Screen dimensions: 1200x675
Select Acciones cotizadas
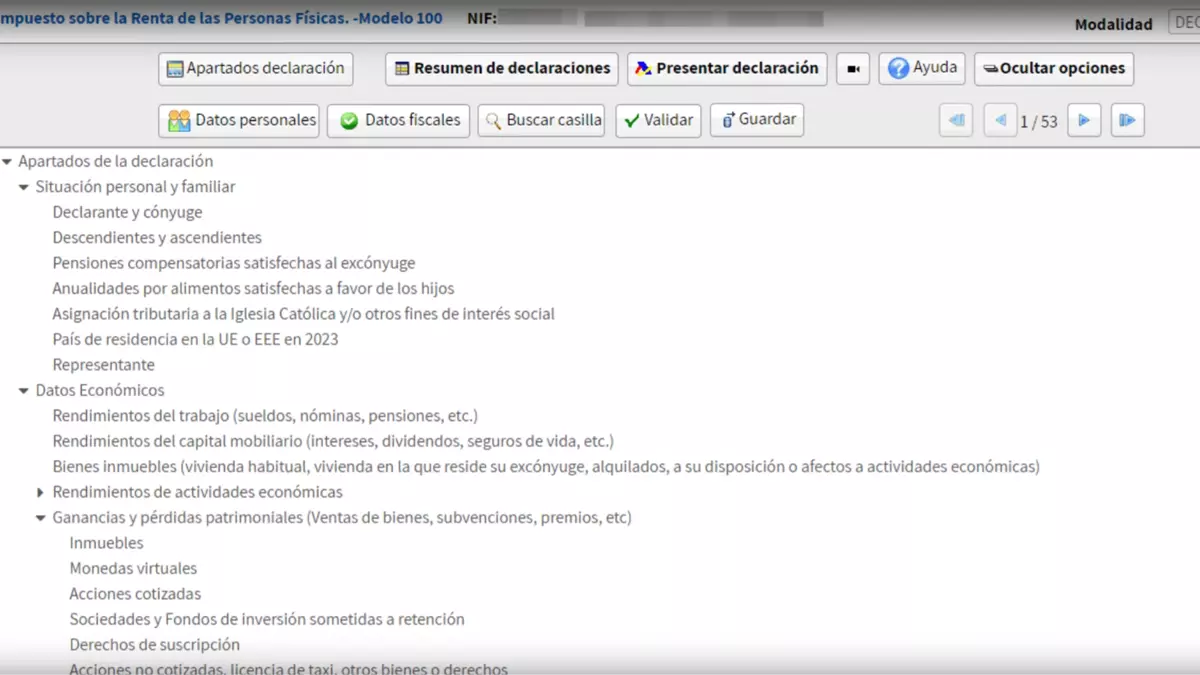coord(135,594)
